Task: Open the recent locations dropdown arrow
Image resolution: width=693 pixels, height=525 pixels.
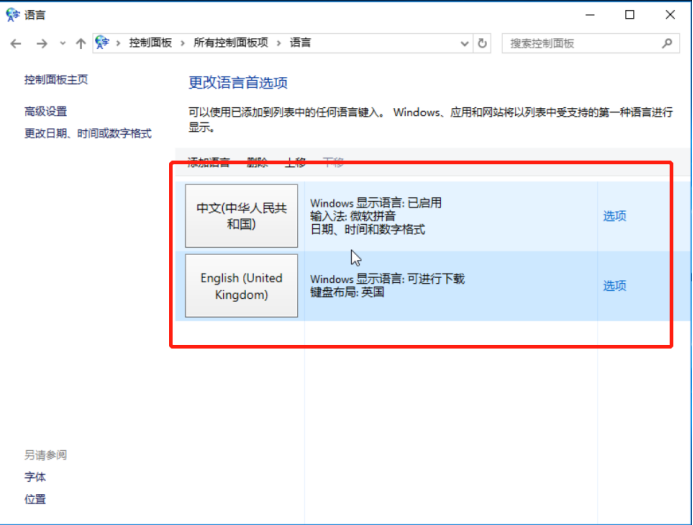Action: (63, 43)
